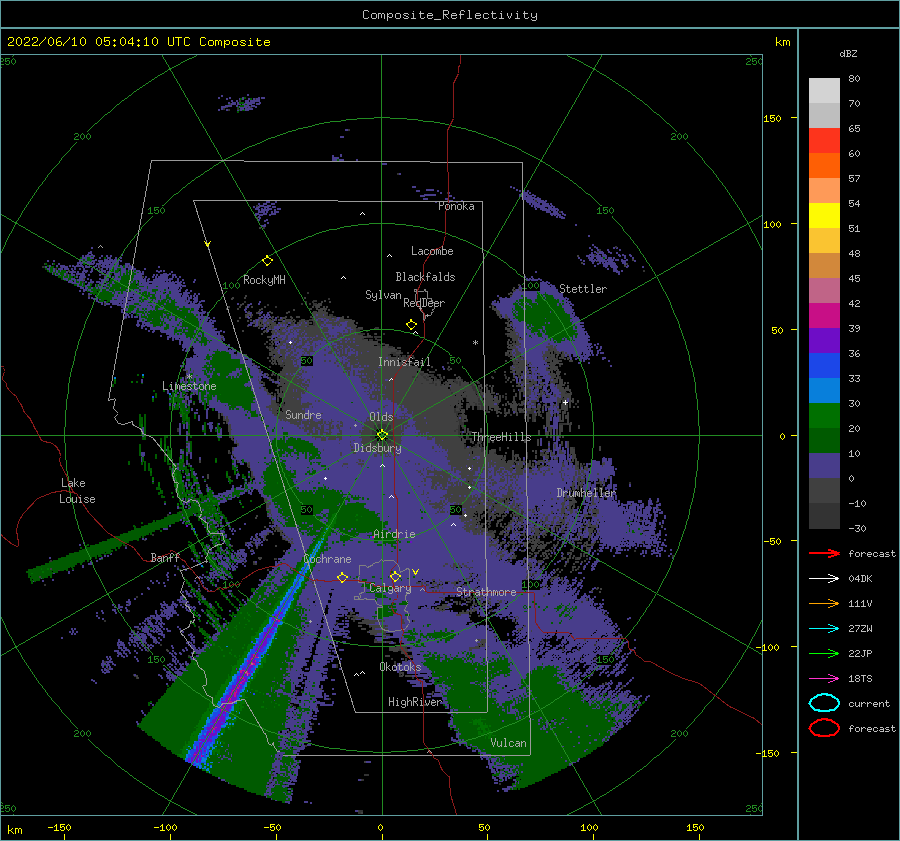Image resolution: width=900 pixels, height=841 pixels.
Task: Select the cyan 27ZW arrow icon
Action: pos(824,629)
